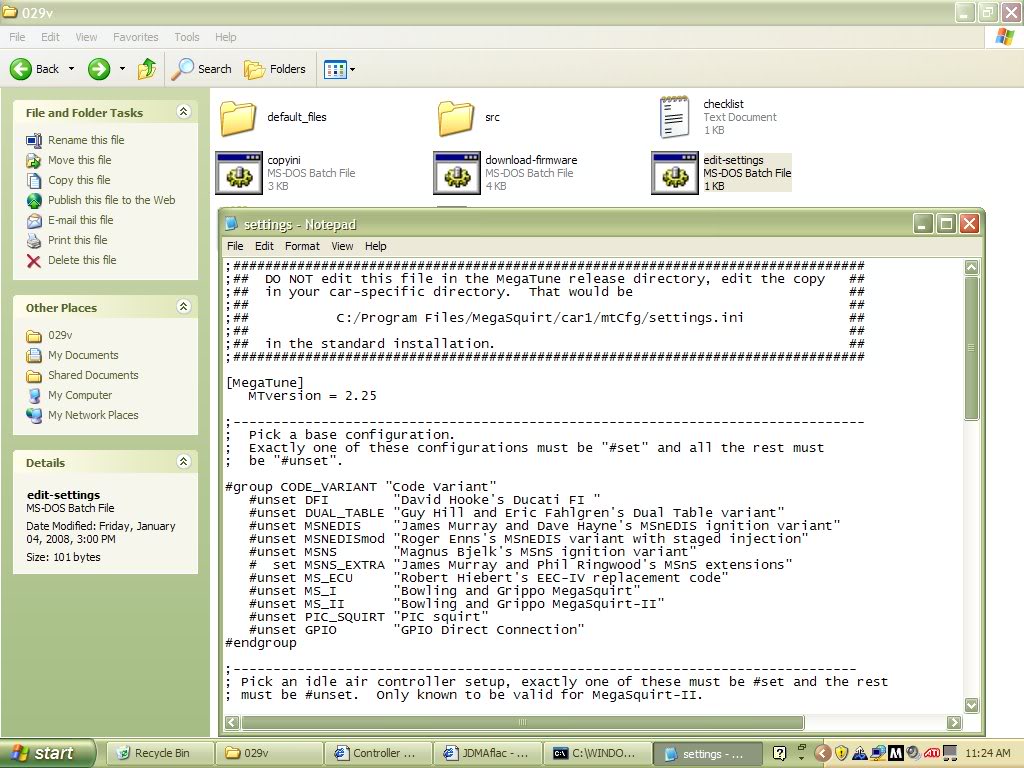The width and height of the screenshot is (1024, 768).
Task: Click the volume speaker icon in the tray
Action: tap(913, 752)
